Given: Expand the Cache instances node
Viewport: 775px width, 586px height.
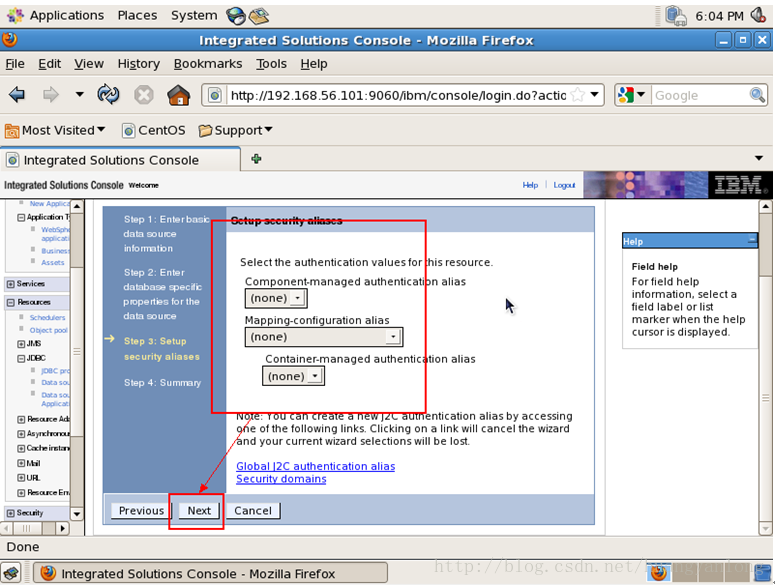Looking at the screenshot, I should (21, 448).
